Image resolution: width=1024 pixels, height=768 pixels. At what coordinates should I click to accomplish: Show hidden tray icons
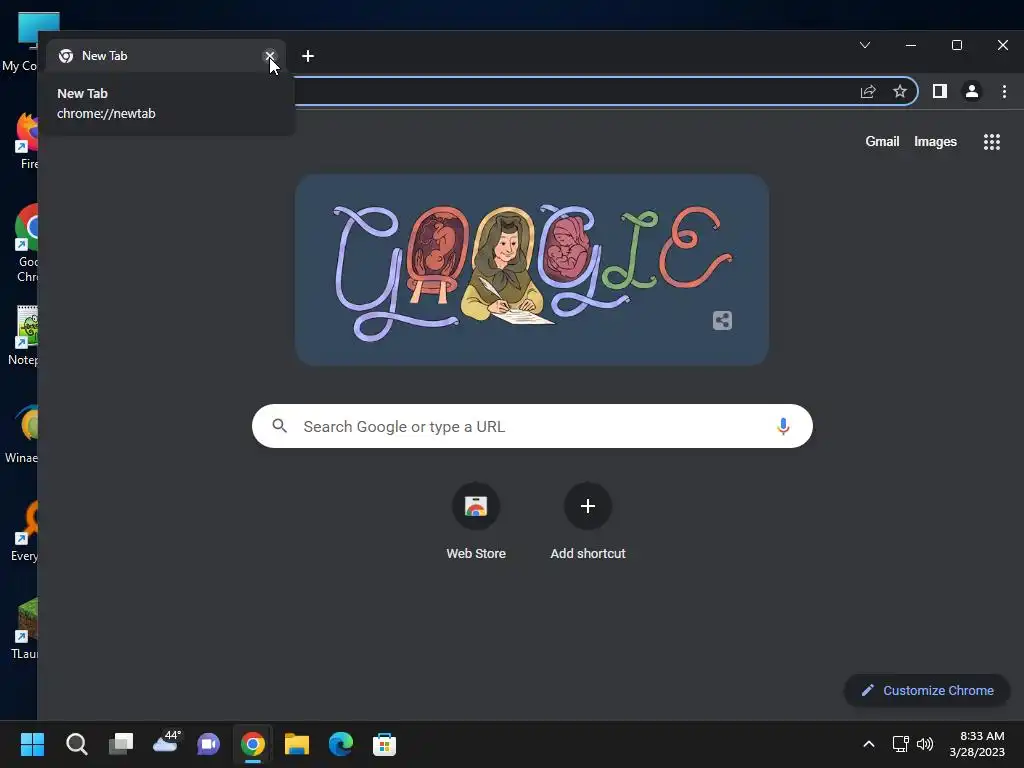pyautogui.click(x=869, y=744)
